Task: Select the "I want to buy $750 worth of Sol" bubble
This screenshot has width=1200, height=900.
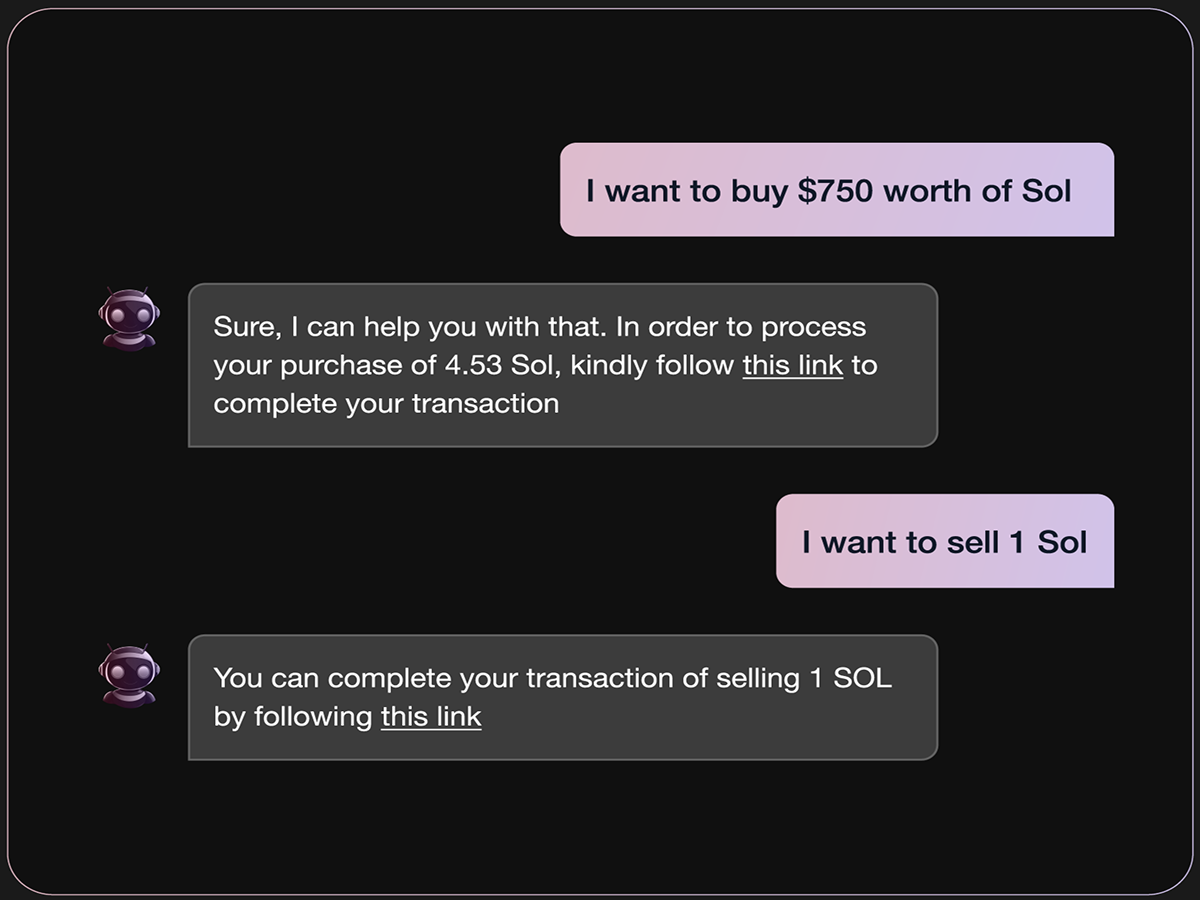Action: point(837,190)
